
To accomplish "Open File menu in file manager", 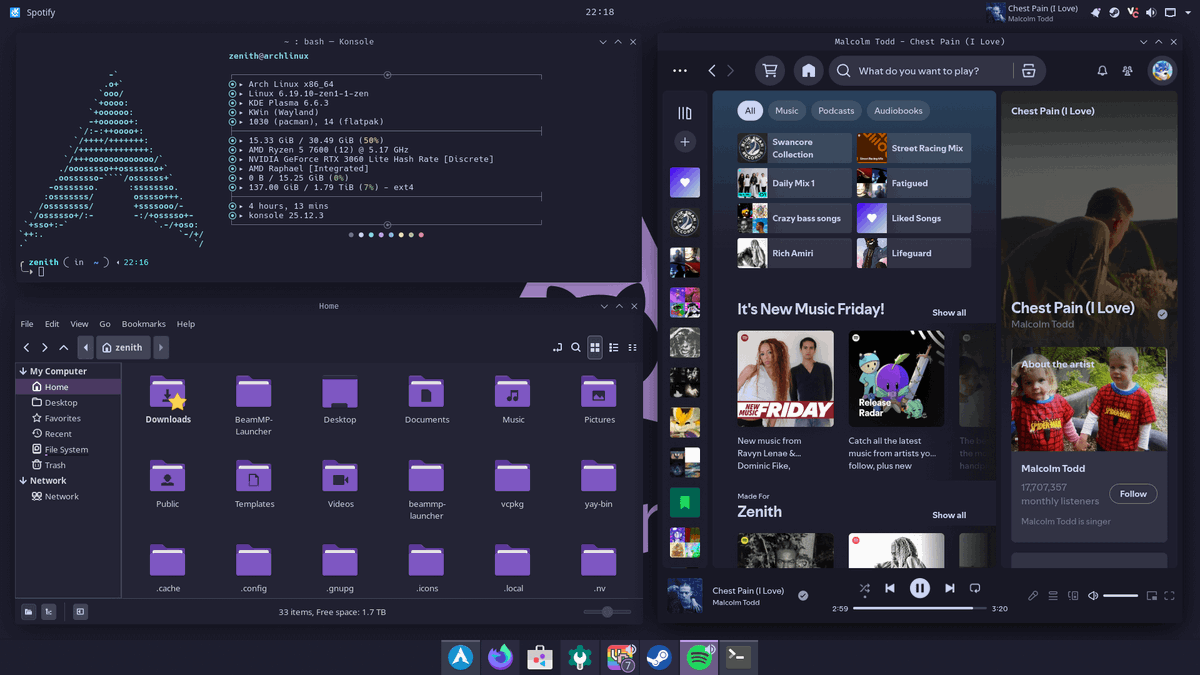I will click(27, 324).
